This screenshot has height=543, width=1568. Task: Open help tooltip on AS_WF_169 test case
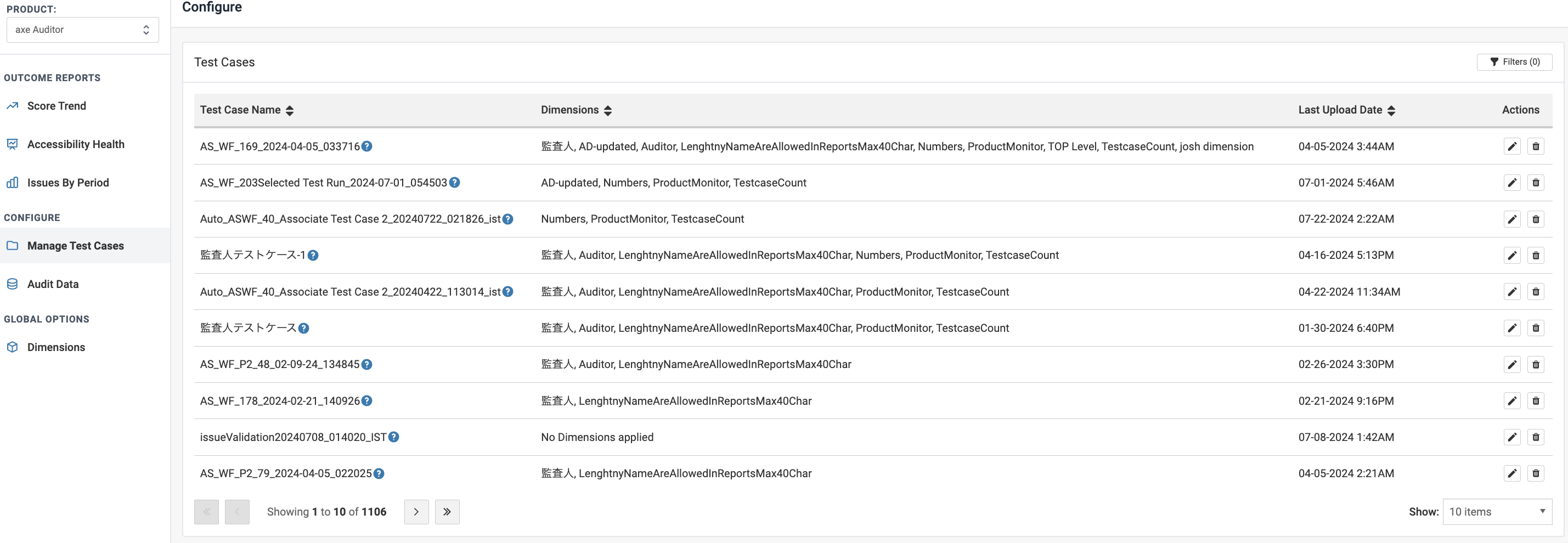click(366, 146)
